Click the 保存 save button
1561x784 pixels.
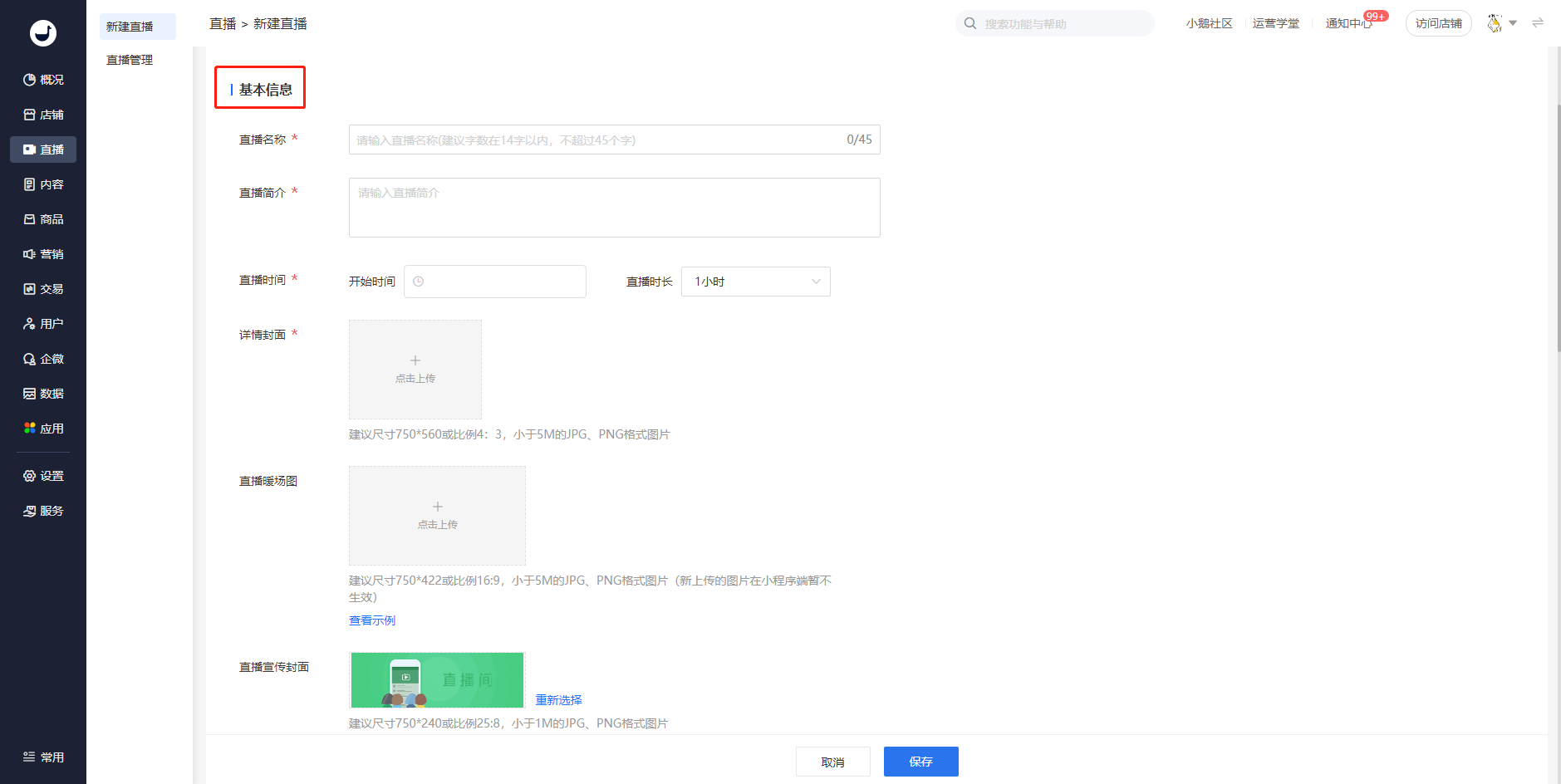pos(921,762)
